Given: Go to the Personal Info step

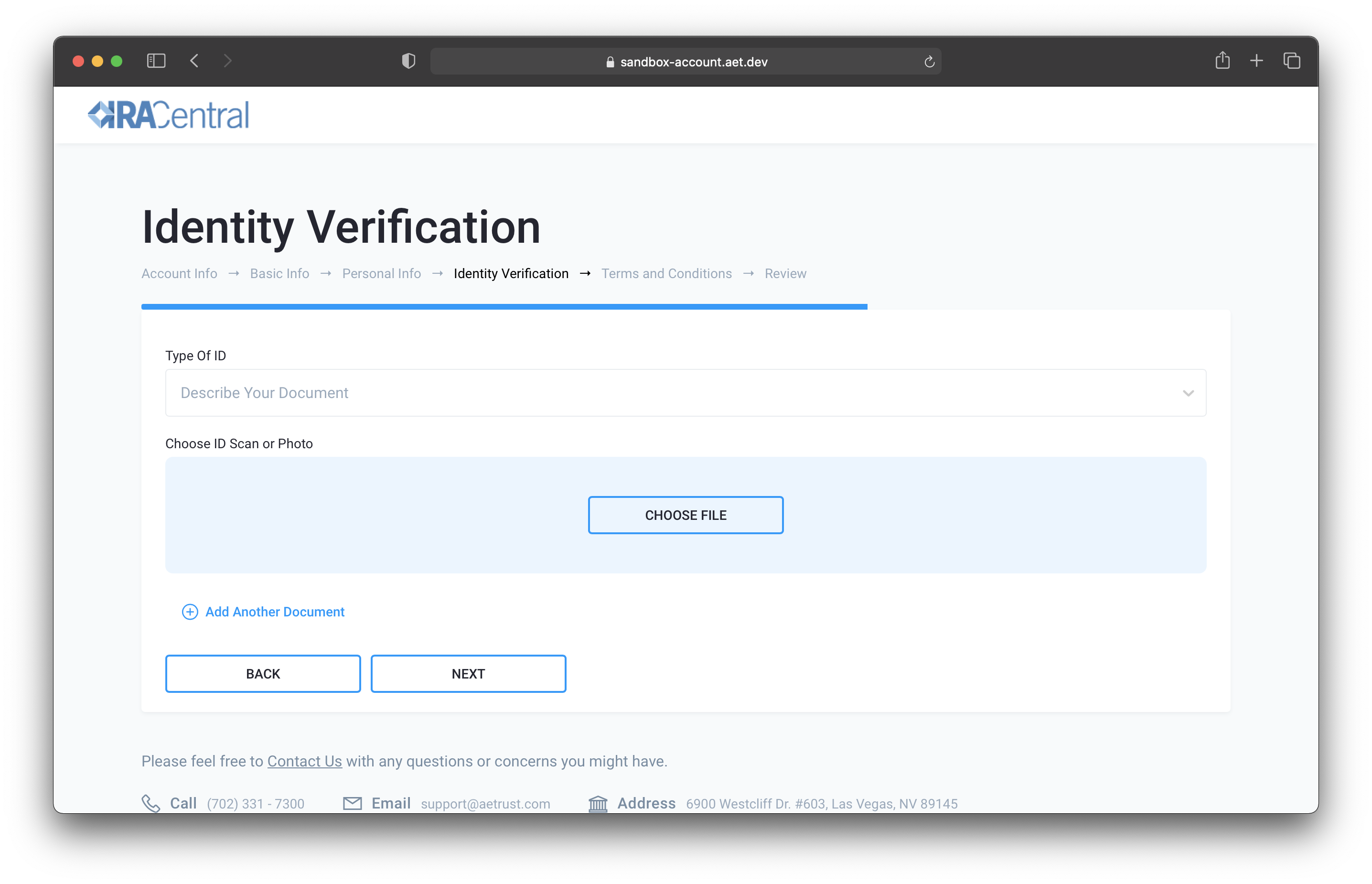Looking at the screenshot, I should tap(382, 274).
